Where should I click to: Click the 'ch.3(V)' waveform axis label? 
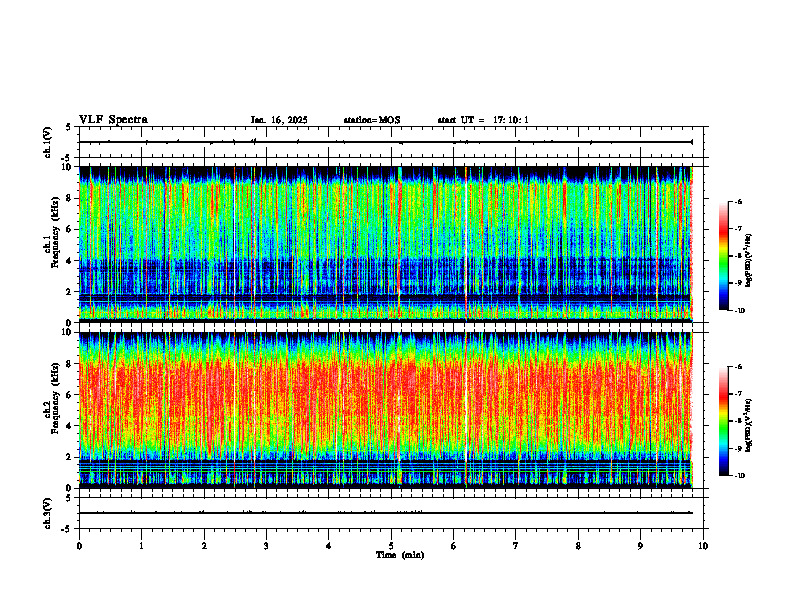click(48, 513)
